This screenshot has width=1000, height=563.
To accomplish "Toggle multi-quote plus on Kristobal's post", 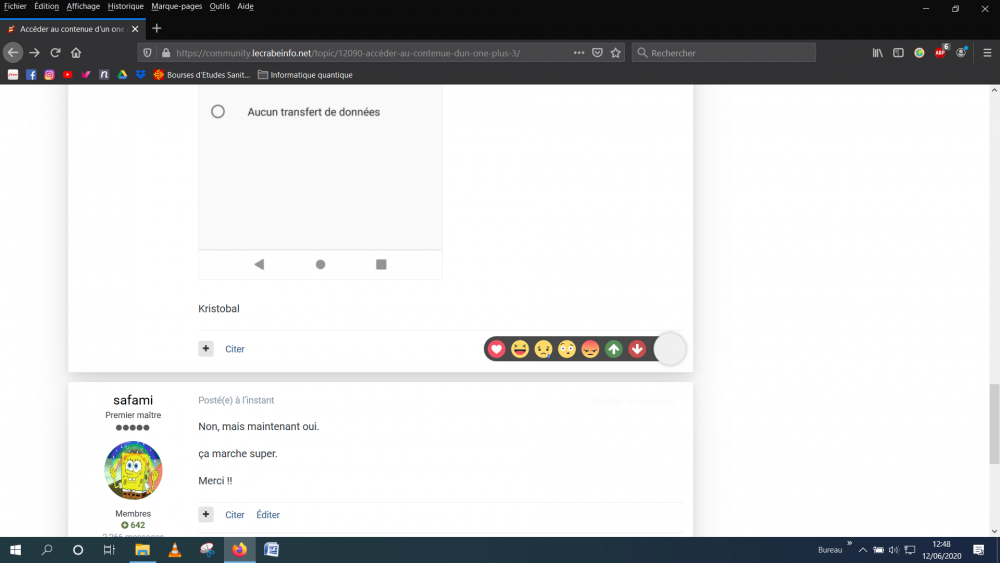I will (205, 349).
